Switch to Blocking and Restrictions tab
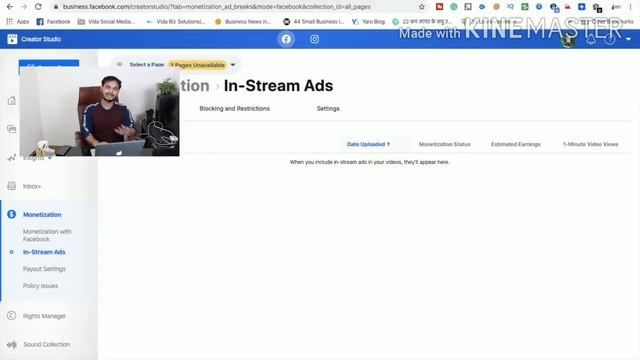640x360 pixels. [234, 109]
